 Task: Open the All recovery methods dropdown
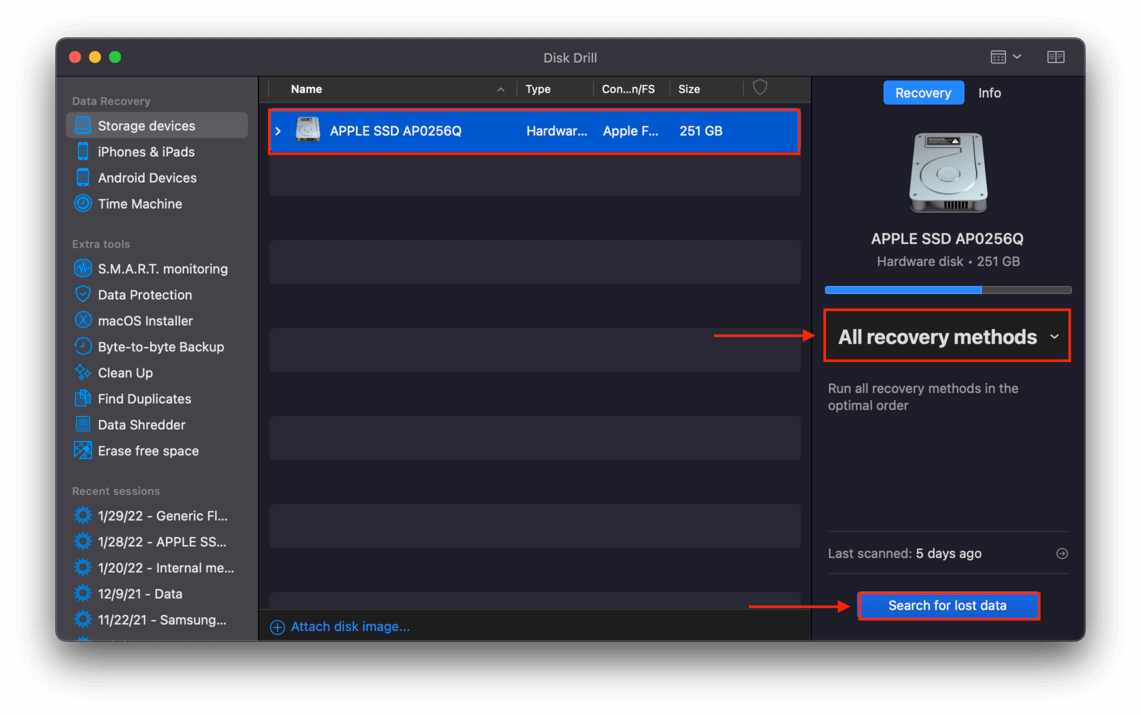click(x=947, y=336)
